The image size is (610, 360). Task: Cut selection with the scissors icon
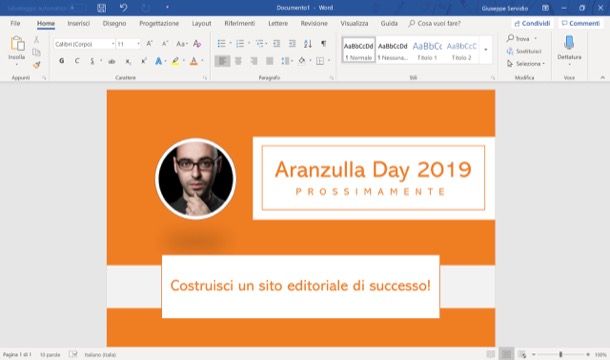36,40
